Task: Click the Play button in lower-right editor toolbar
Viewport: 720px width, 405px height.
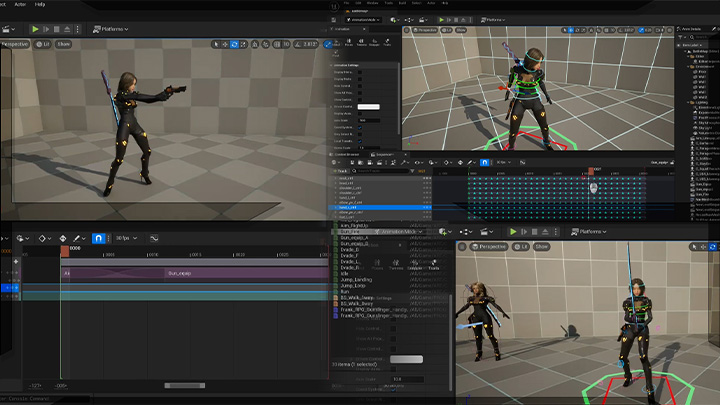Action: [513, 232]
